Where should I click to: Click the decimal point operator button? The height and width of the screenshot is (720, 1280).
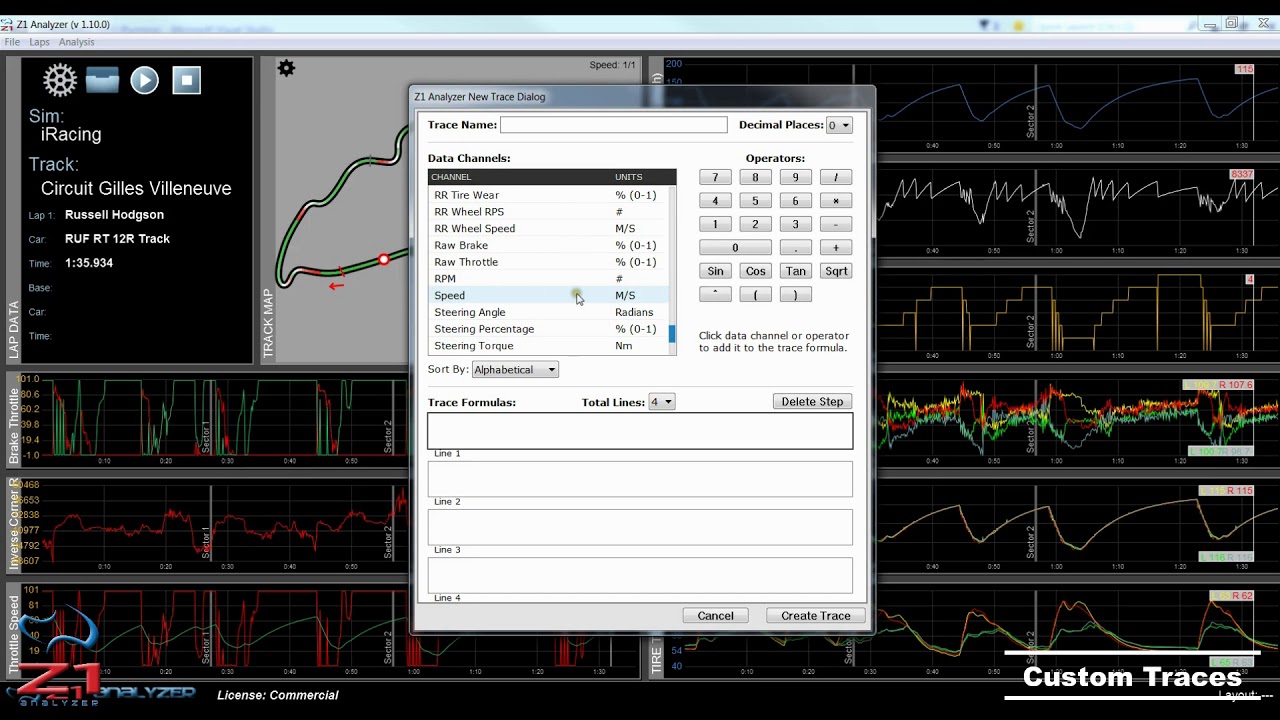(x=795, y=248)
